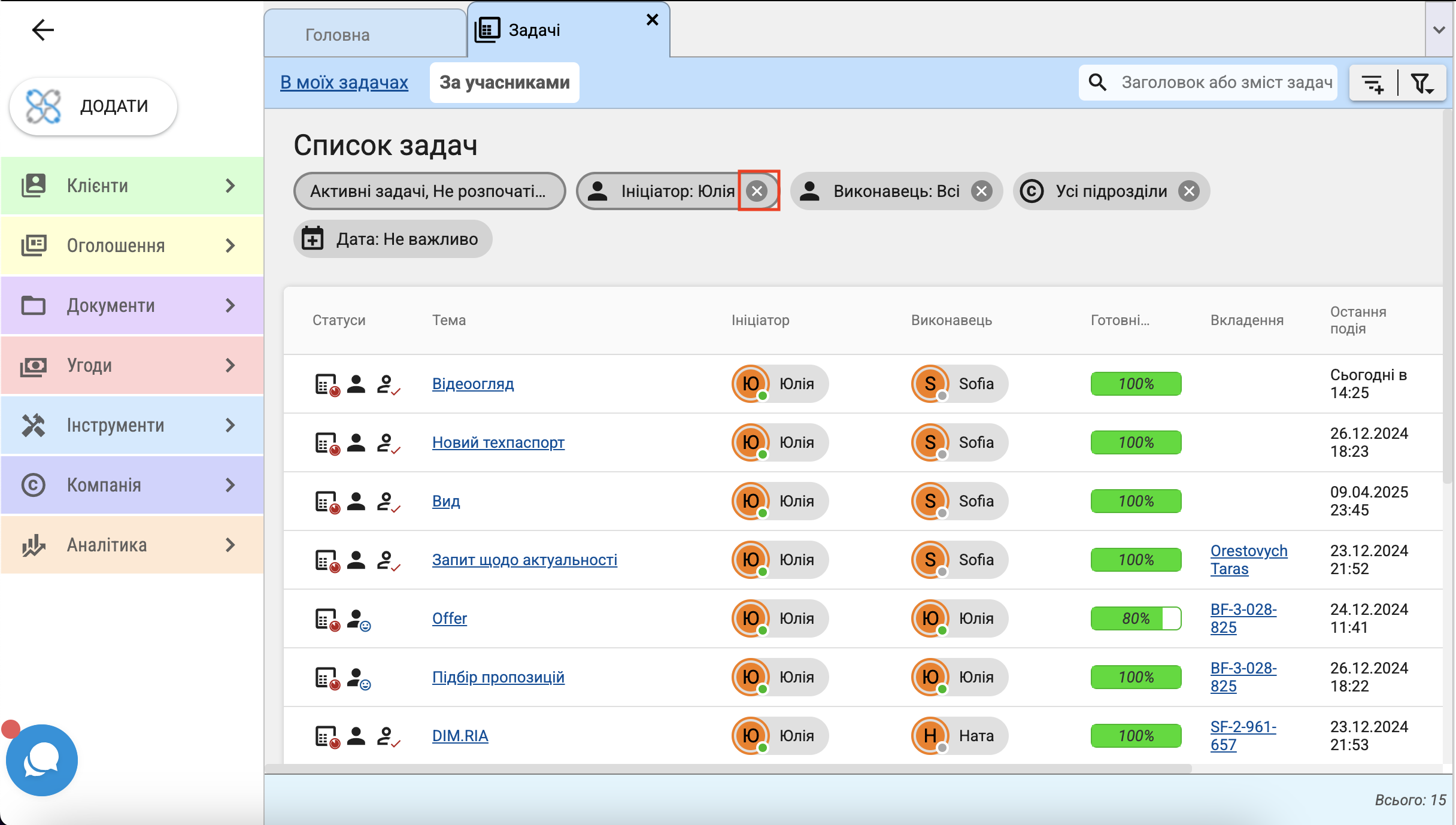Viewport: 1456px width, 825px height.
Task: Open the Угоди money icon
Action: tap(34, 365)
